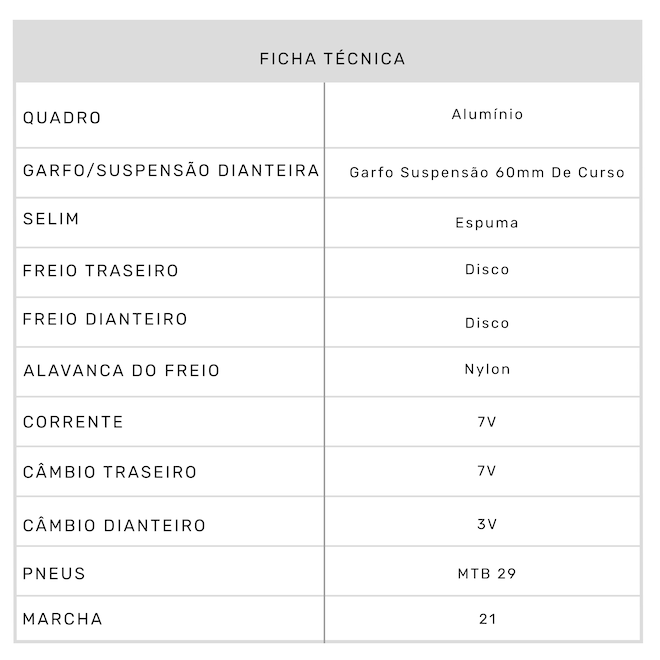Select the QUADRO row label
This screenshot has height=660, width=660.
pyautogui.click(x=62, y=118)
